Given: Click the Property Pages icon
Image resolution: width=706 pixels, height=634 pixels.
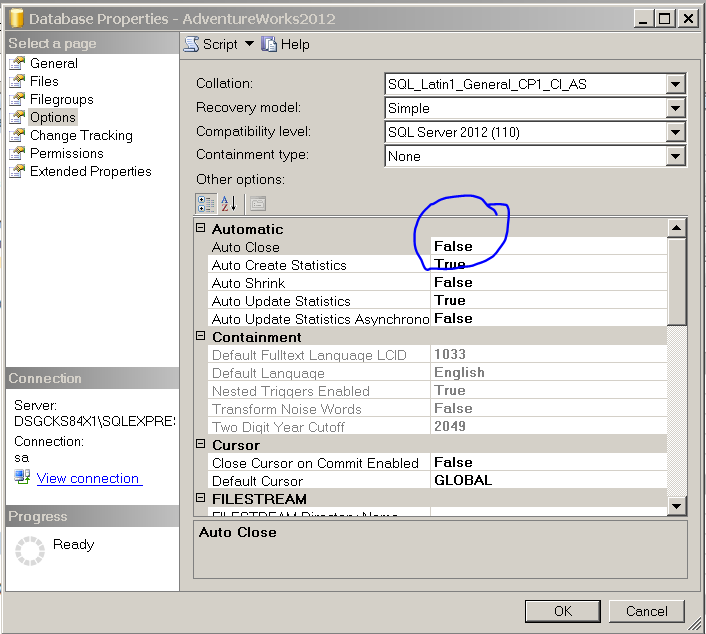Looking at the screenshot, I should pyautogui.click(x=257, y=204).
